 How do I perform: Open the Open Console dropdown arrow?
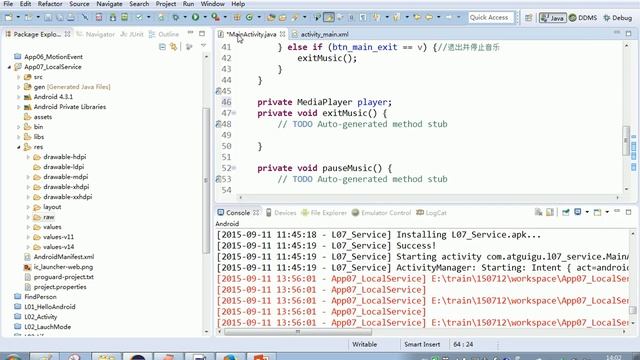click(607, 212)
